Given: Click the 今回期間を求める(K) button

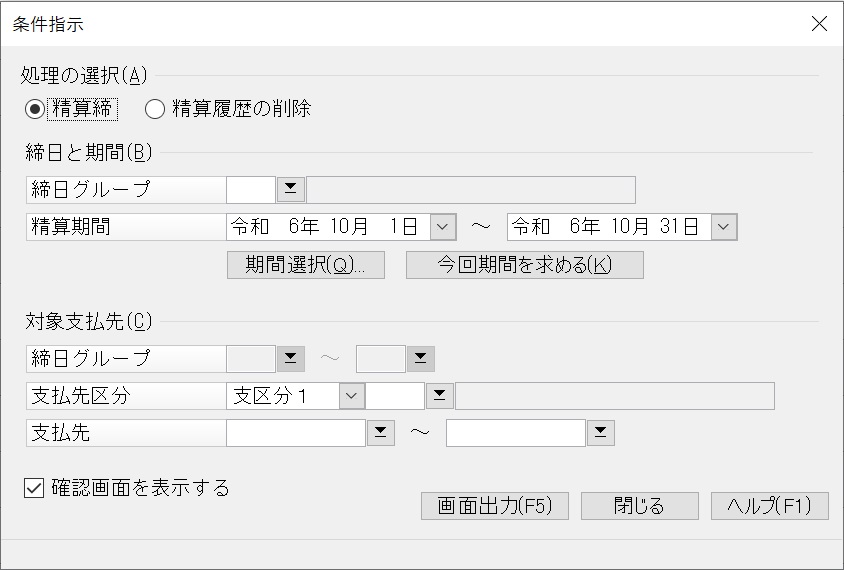Looking at the screenshot, I should 525,265.
